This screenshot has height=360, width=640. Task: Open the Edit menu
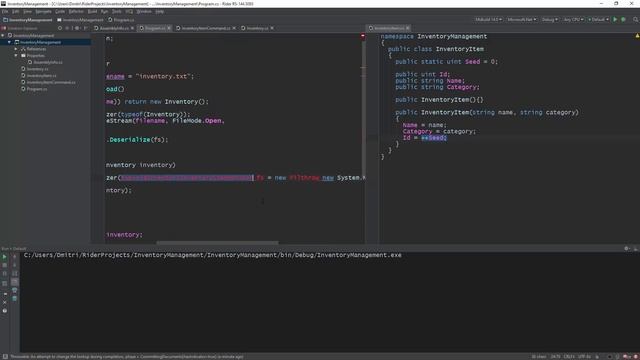point(16,11)
